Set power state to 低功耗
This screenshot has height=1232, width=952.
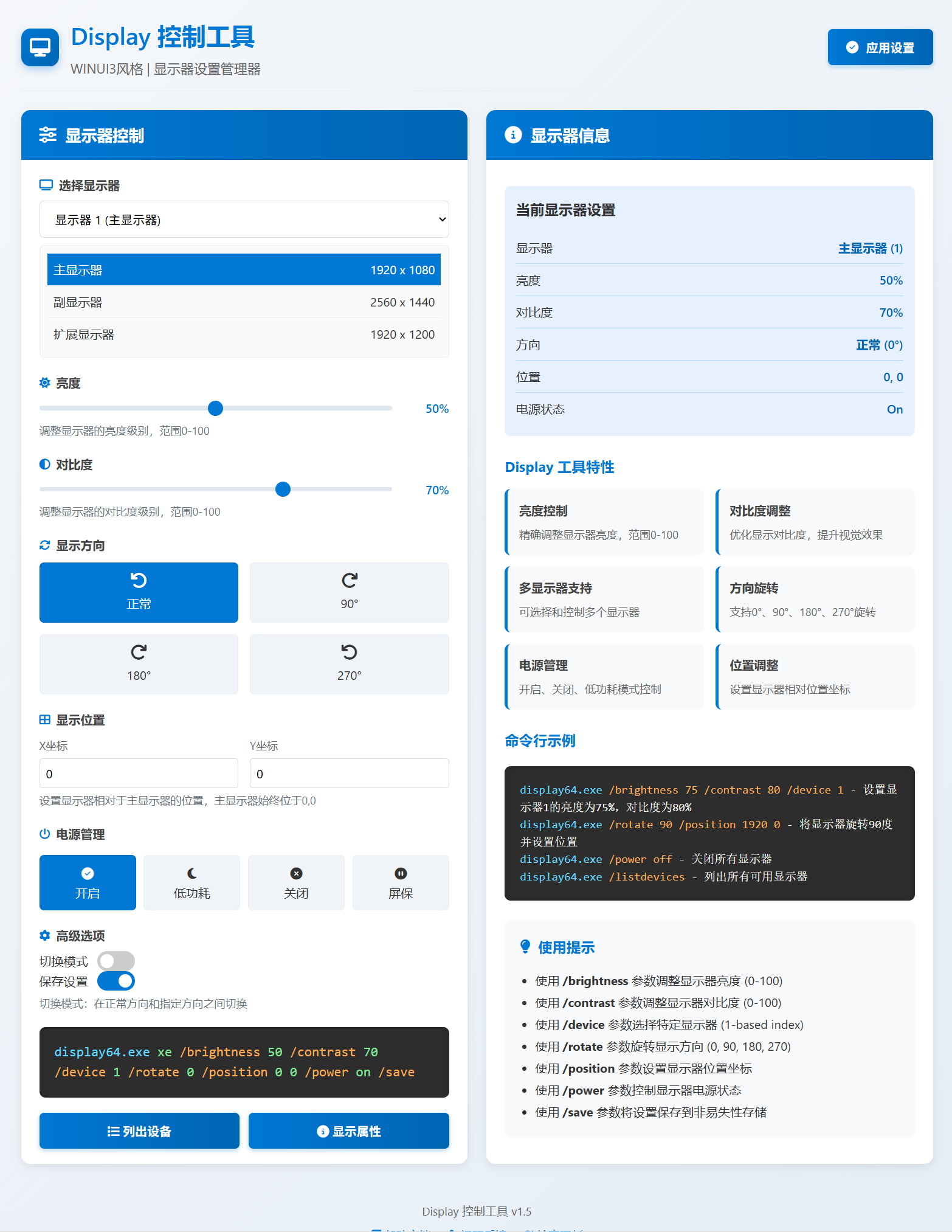tap(192, 882)
